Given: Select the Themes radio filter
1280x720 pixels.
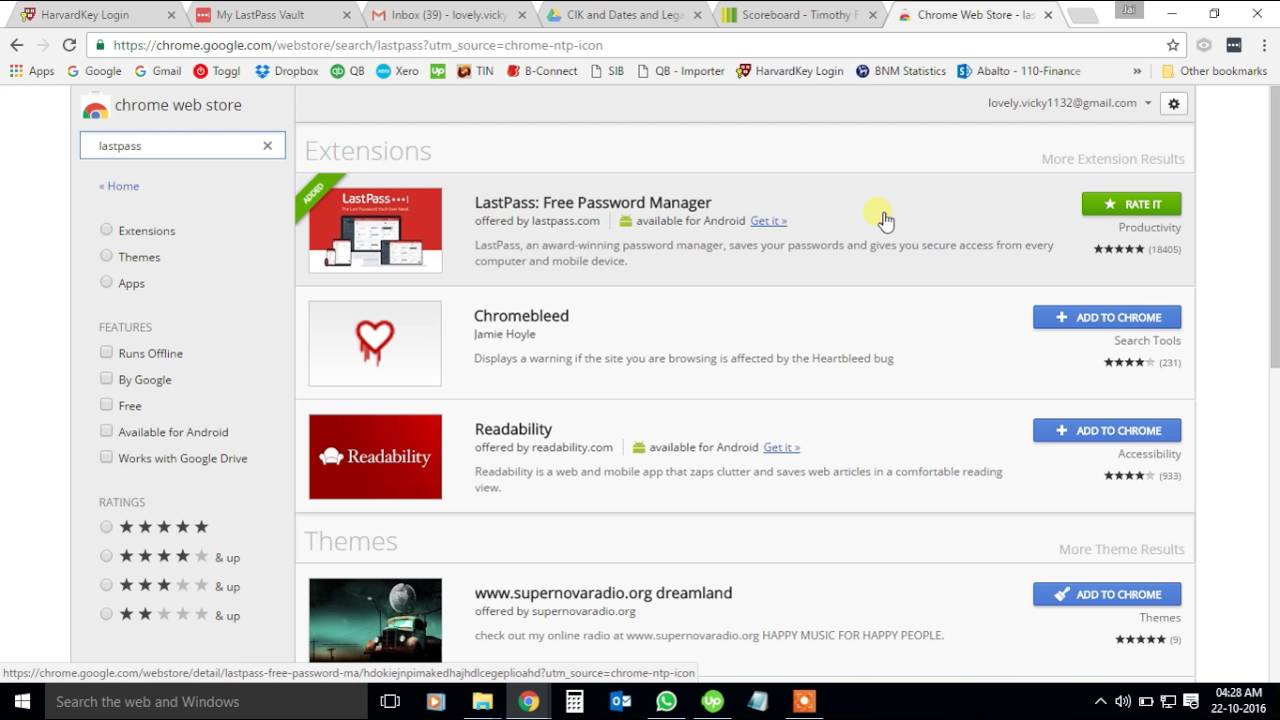Looking at the screenshot, I should (x=106, y=256).
